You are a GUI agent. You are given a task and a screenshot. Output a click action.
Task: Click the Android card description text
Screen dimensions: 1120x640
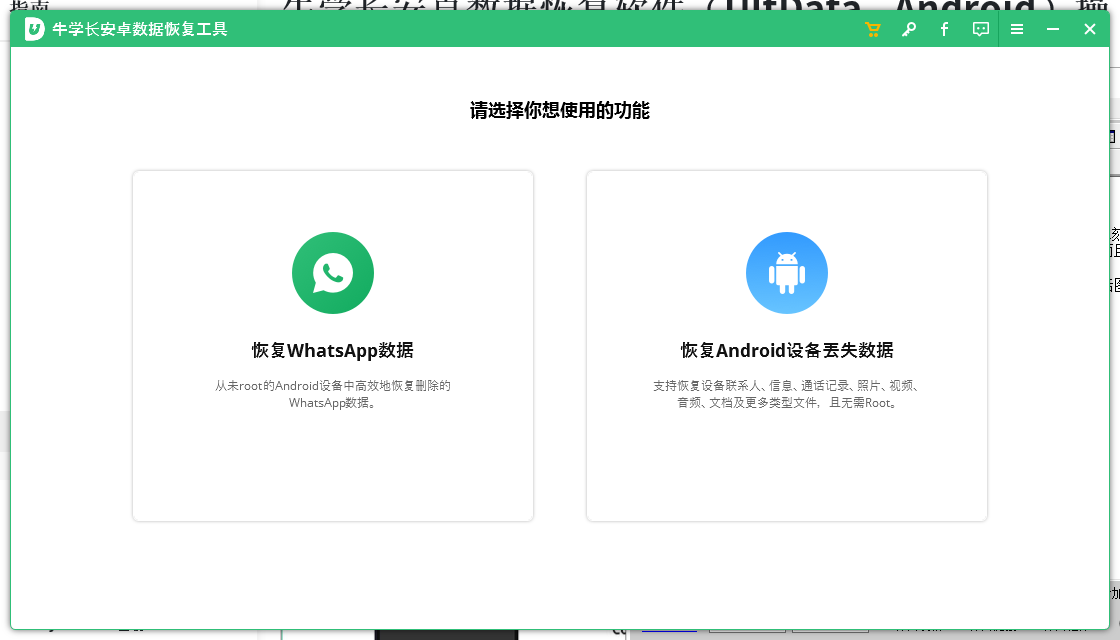click(786, 394)
